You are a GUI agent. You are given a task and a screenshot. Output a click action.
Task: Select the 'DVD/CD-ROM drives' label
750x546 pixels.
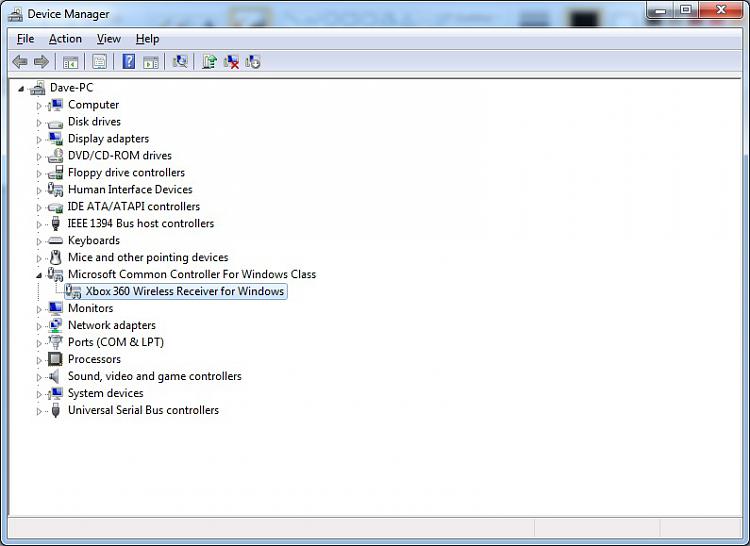pyautogui.click(x=120, y=155)
